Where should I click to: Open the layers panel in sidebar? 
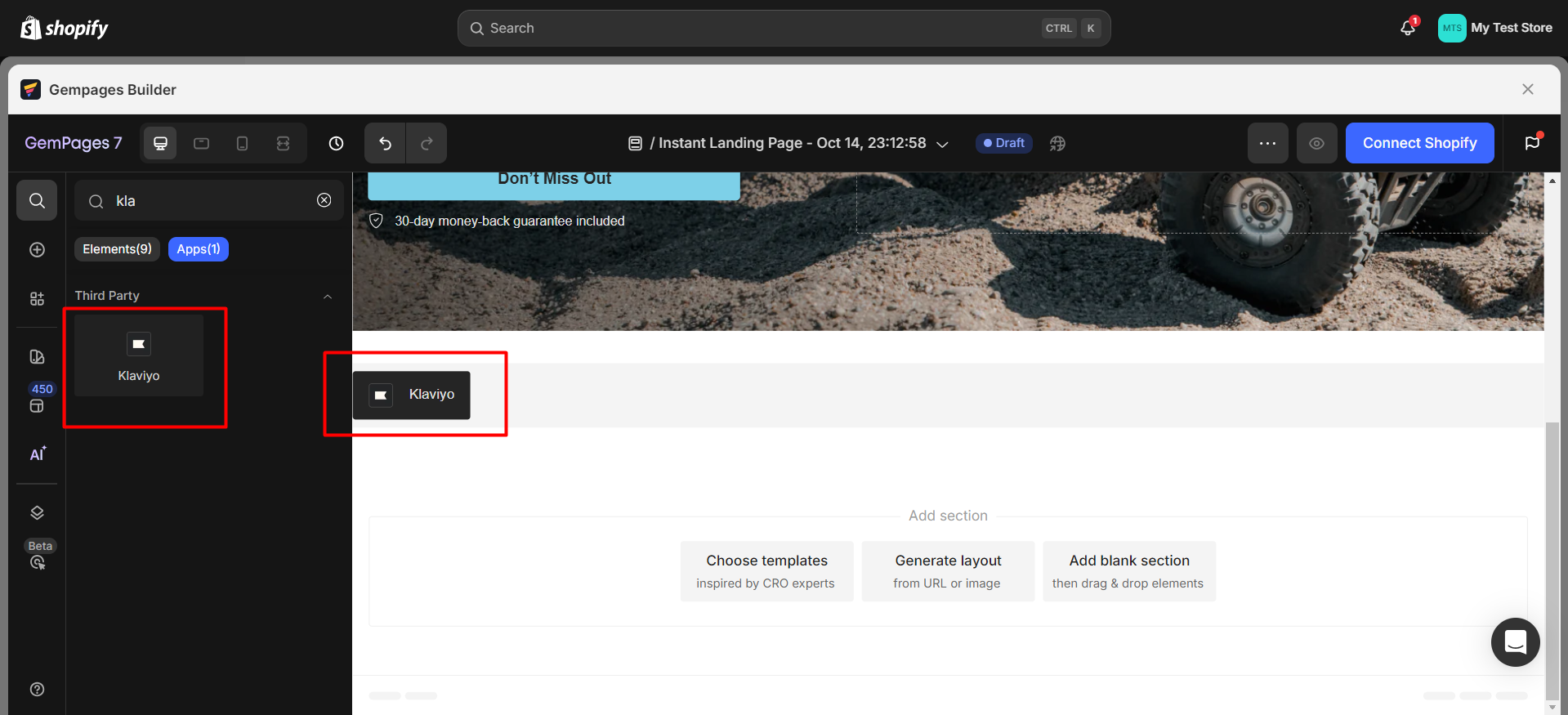coord(38,513)
